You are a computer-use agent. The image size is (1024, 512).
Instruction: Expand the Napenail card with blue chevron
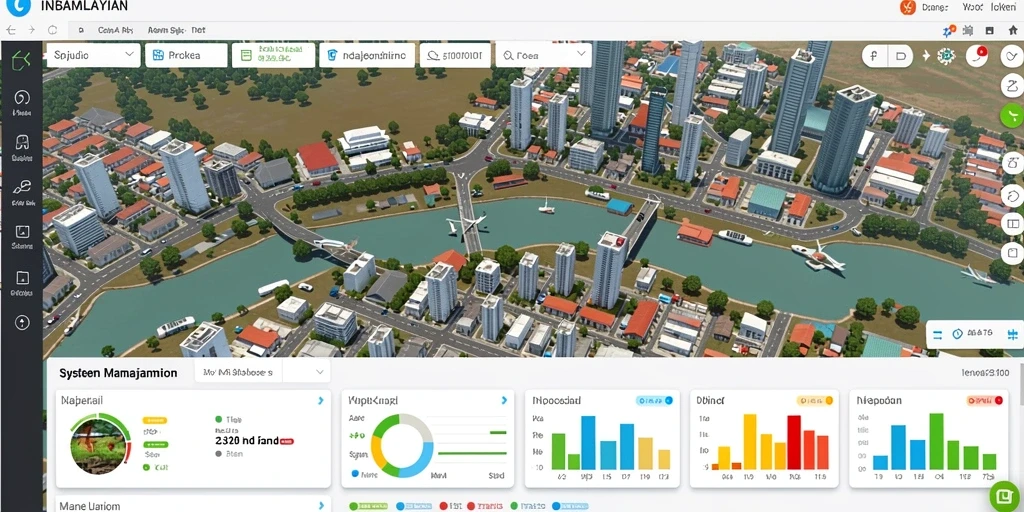pos(321,400)
